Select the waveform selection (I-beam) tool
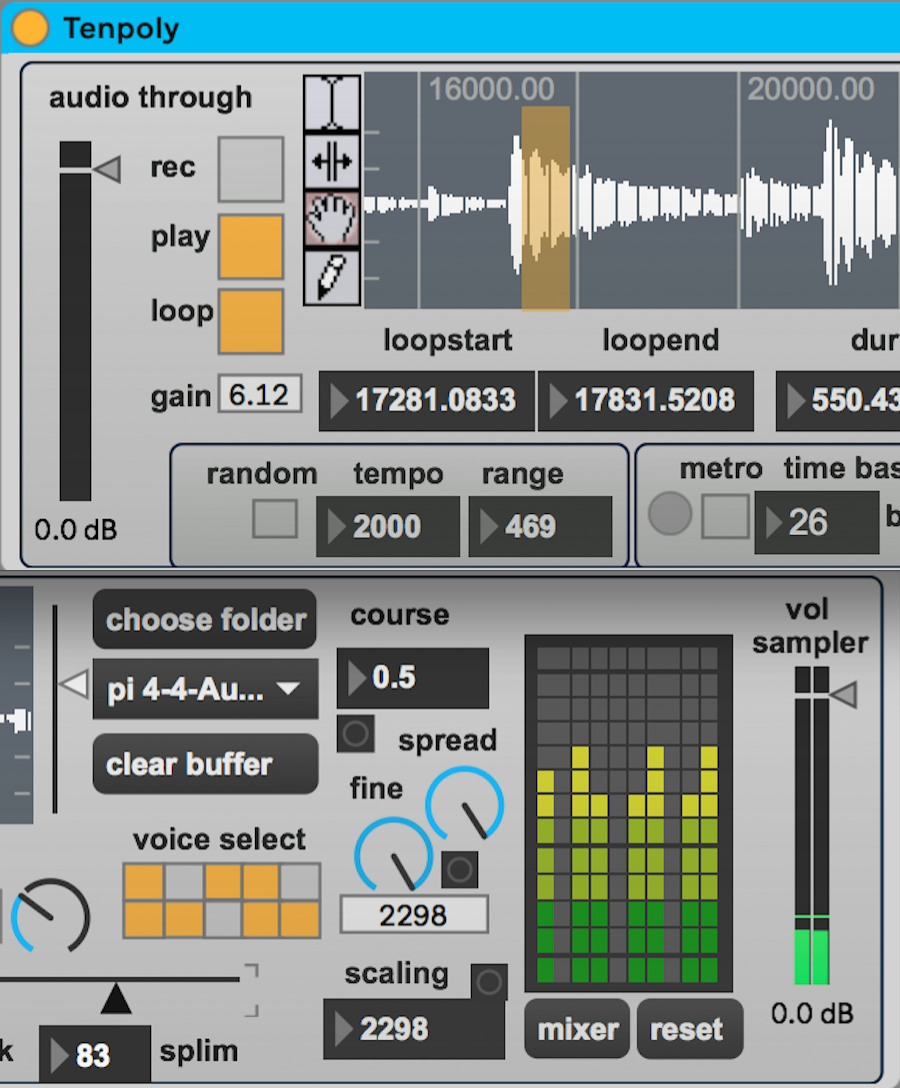This screenshot has width=900, height=1088. [332, 102]
